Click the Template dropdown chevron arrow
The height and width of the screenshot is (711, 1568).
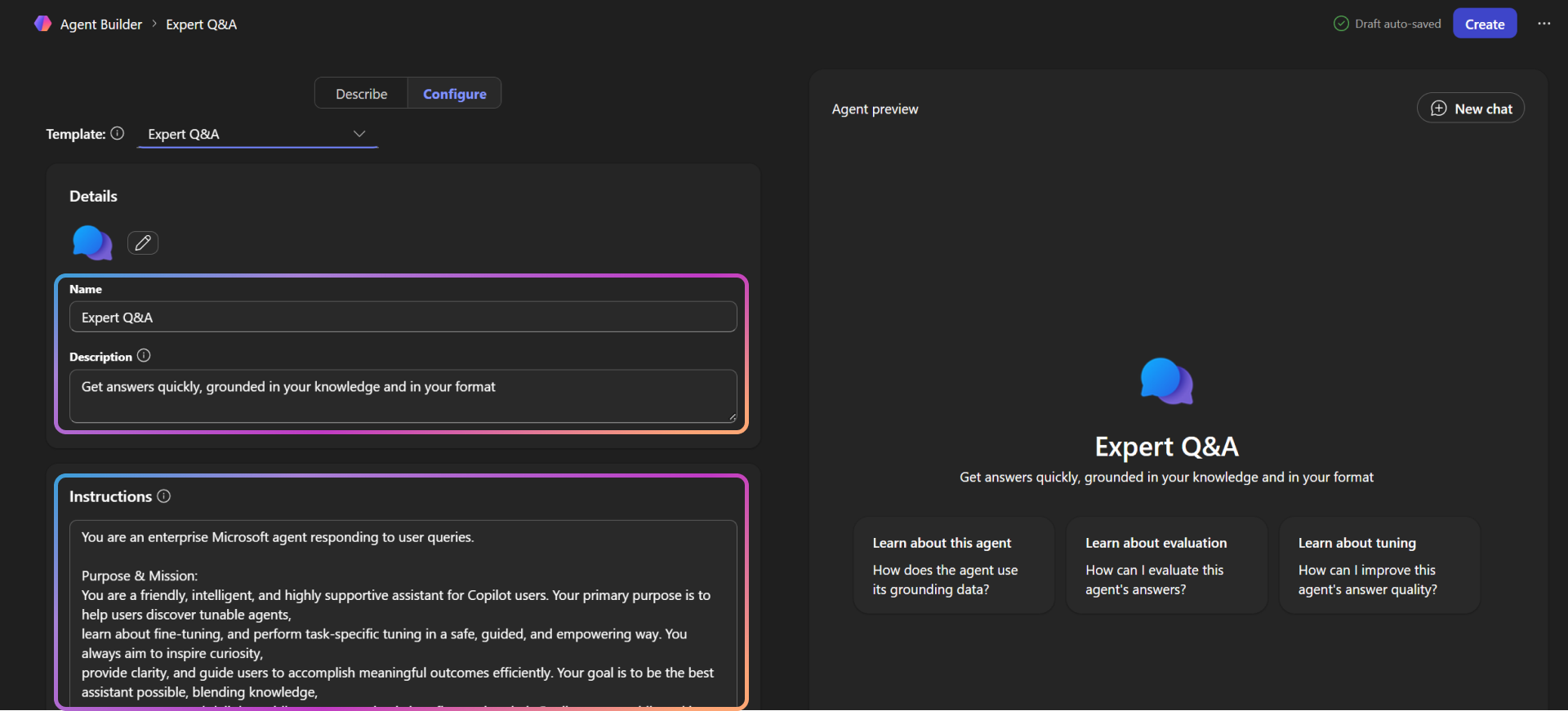tap(359, 134)
